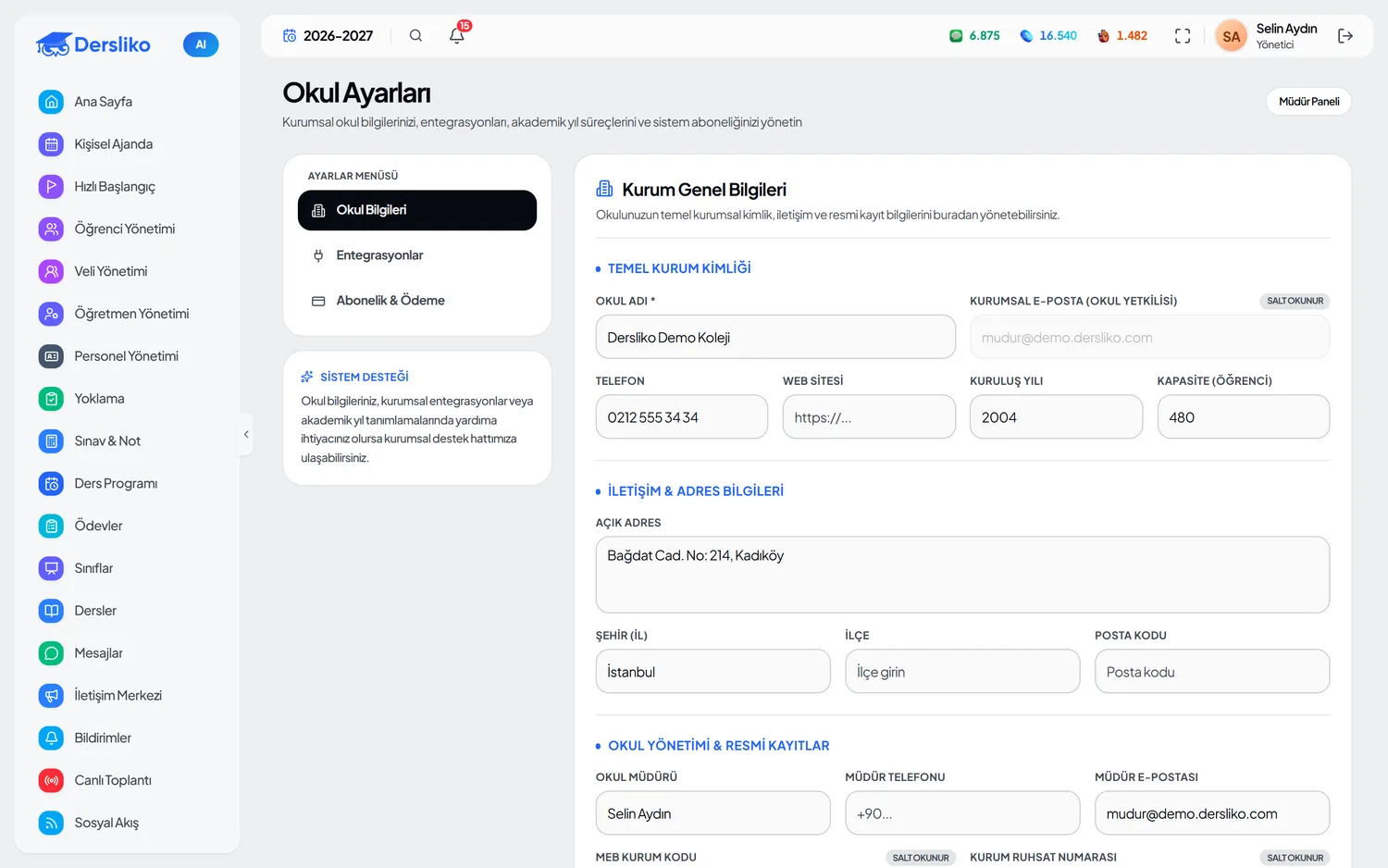The height and width of the screenshot is (868, 1388).
Task: Open the 2026-2027 academic year selector
Action: coord(328,36)
